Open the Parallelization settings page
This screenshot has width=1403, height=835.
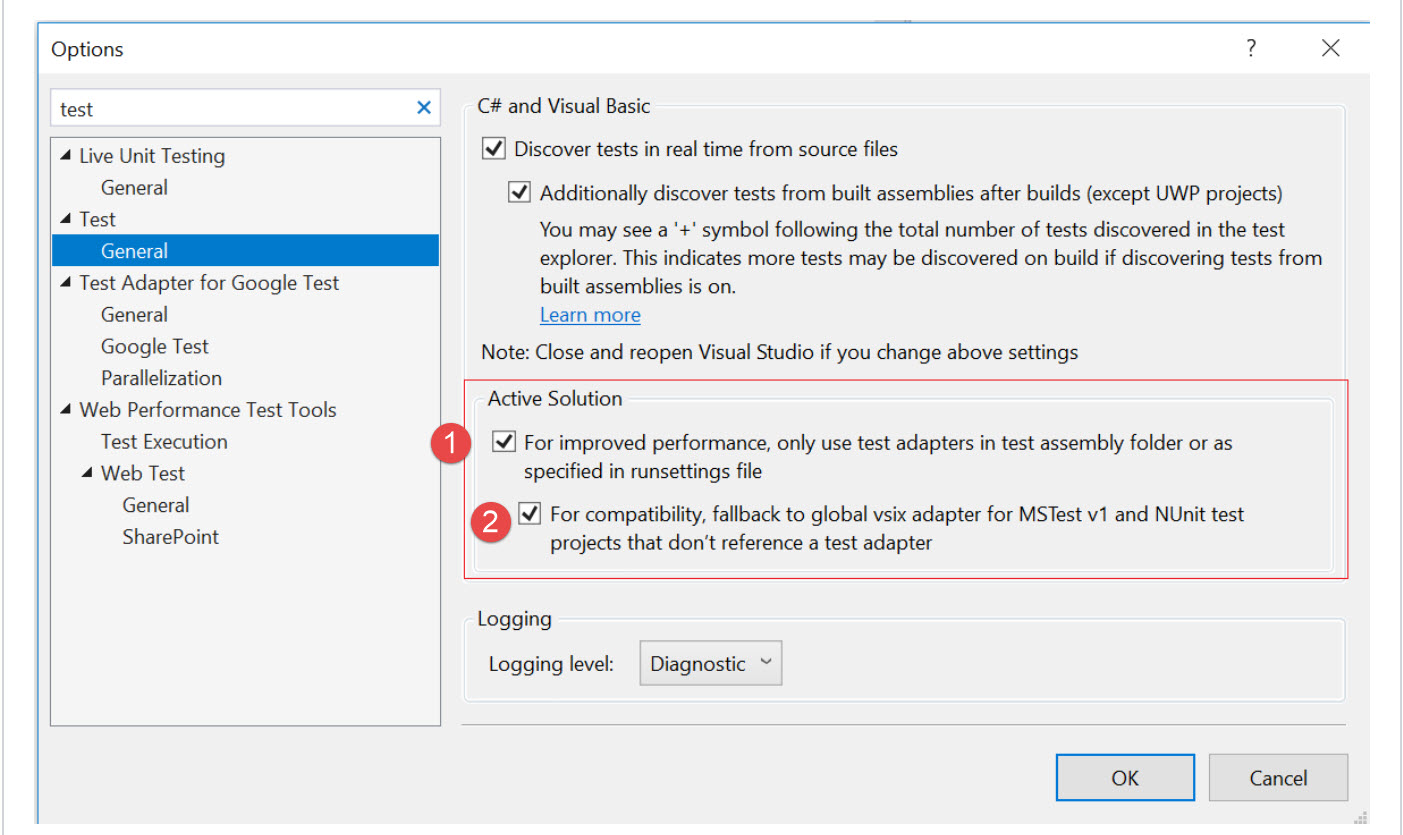coord(161,378)
